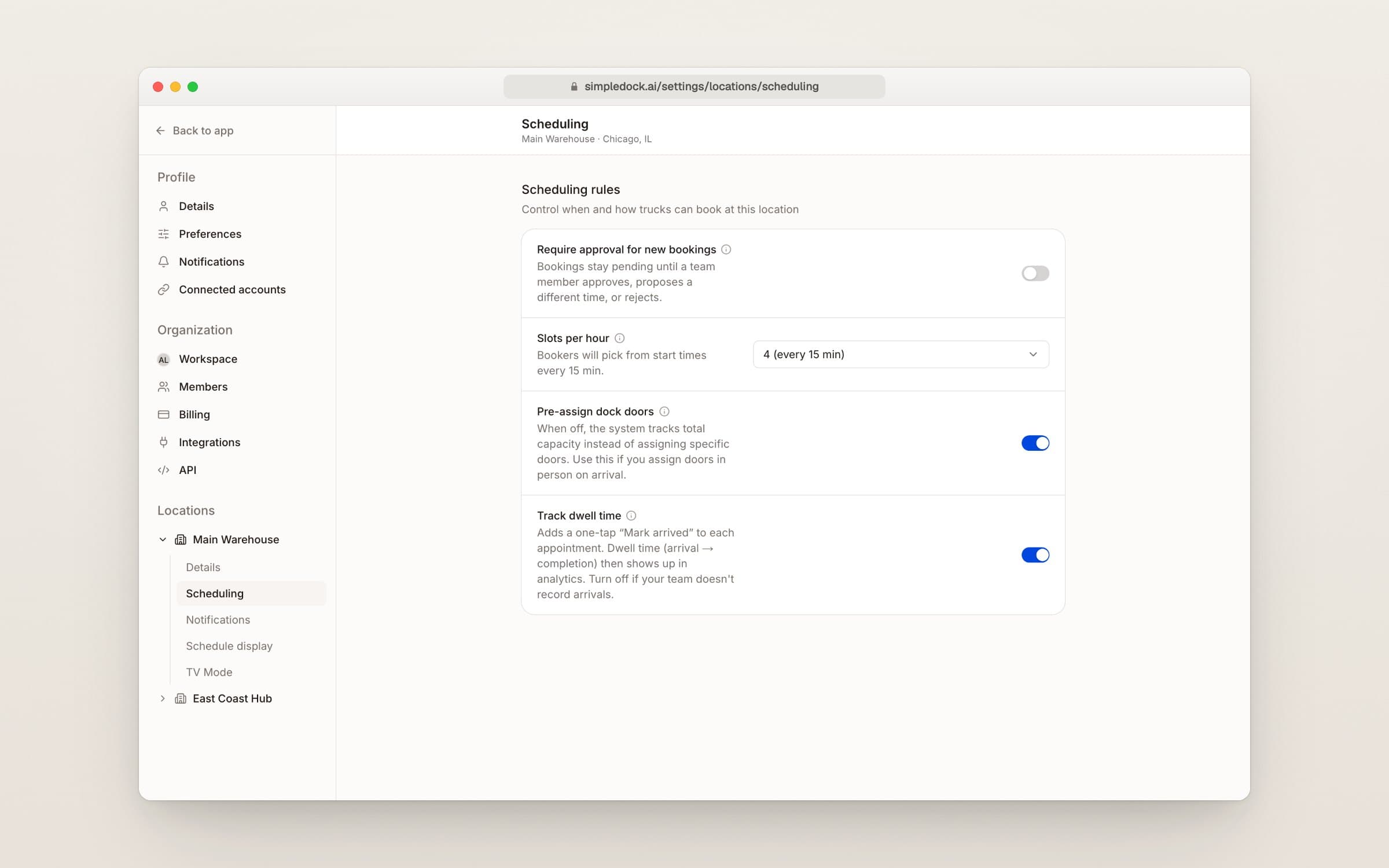Click the Main Warehouse · Chicago, IL subtitle

click(586, 139)
